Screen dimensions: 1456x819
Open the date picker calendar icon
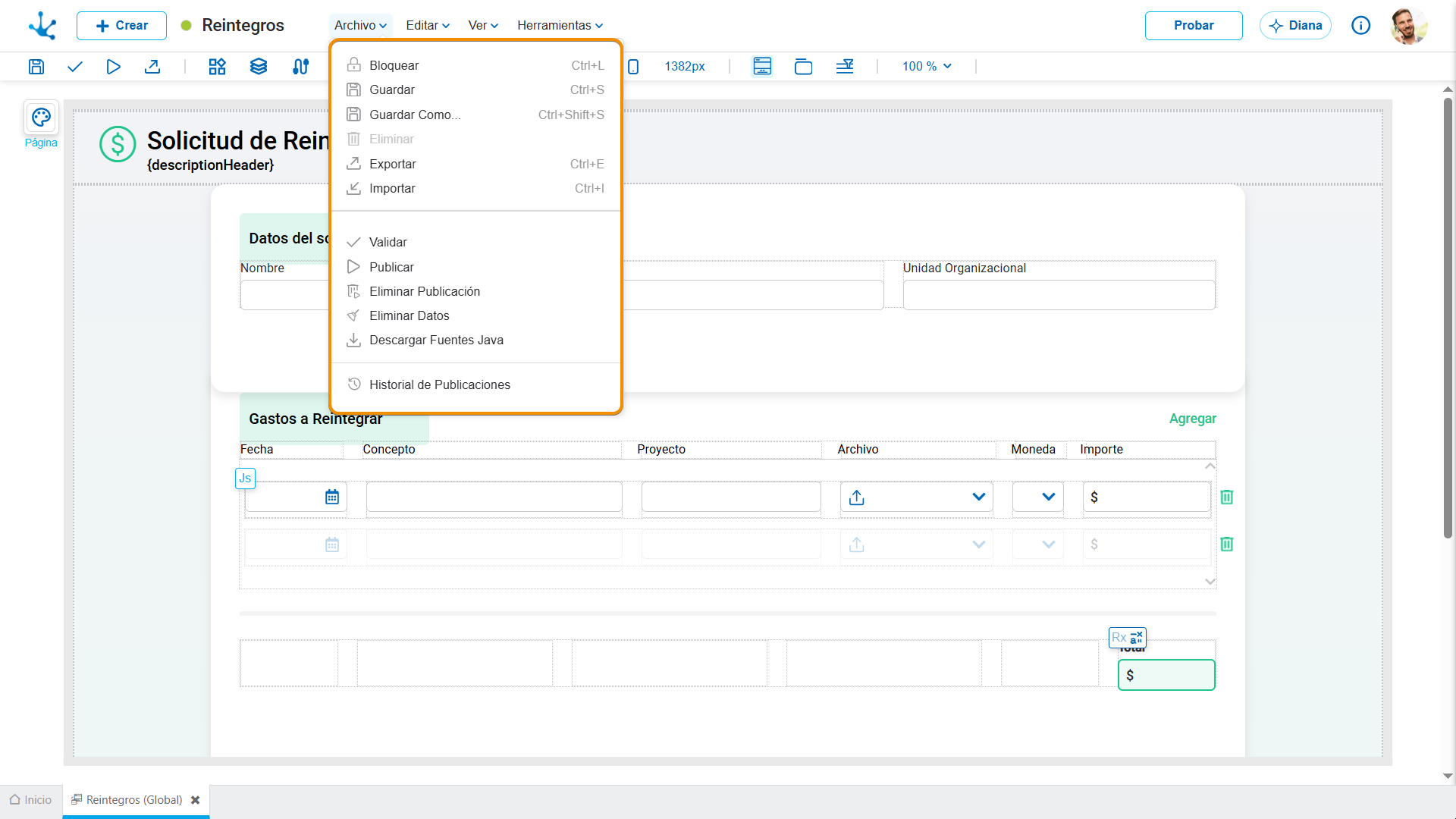click(x=332, y=497)
